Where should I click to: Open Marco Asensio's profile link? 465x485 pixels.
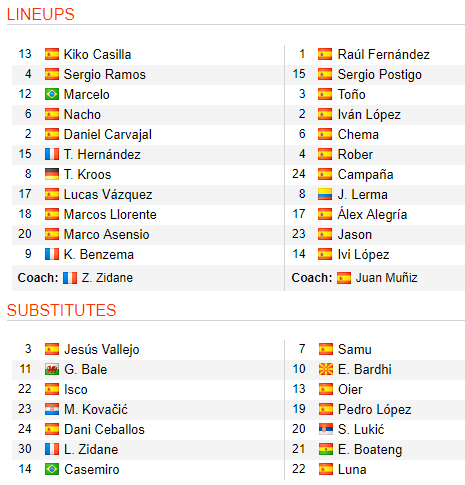pyautogui.click(x=106, y=235)
